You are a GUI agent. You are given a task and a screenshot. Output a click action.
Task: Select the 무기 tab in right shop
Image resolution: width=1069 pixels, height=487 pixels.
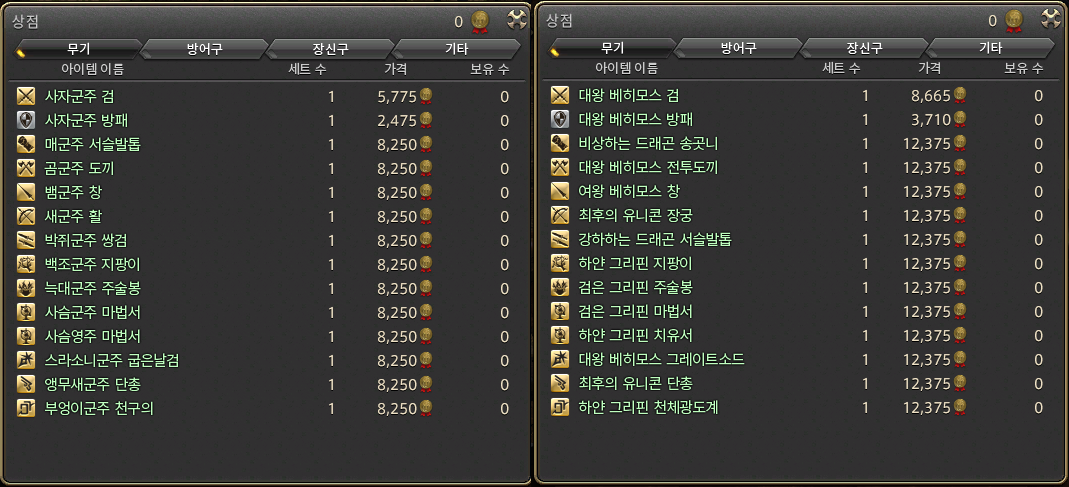click(612, 48)
